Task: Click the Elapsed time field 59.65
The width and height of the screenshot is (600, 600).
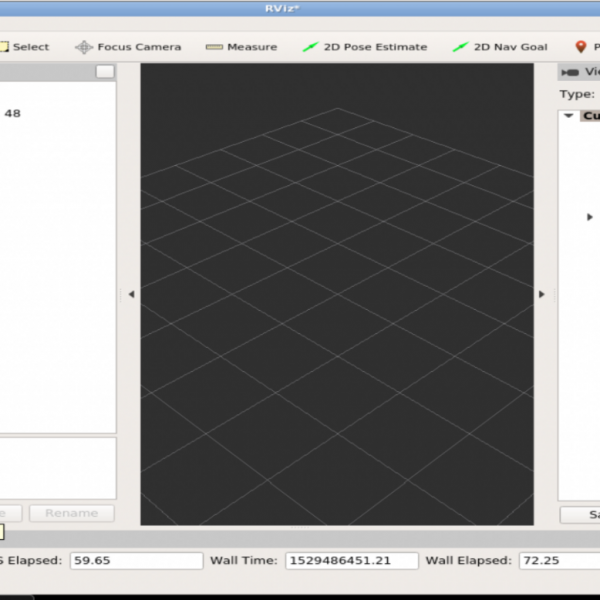Action: click(136, 561)
